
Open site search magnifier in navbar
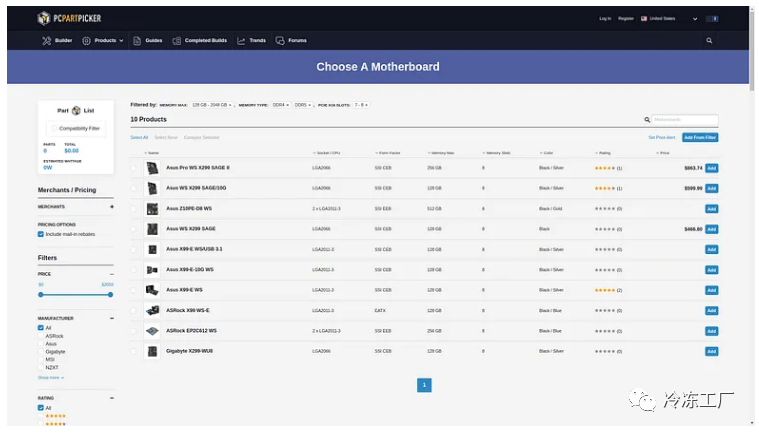709,41
